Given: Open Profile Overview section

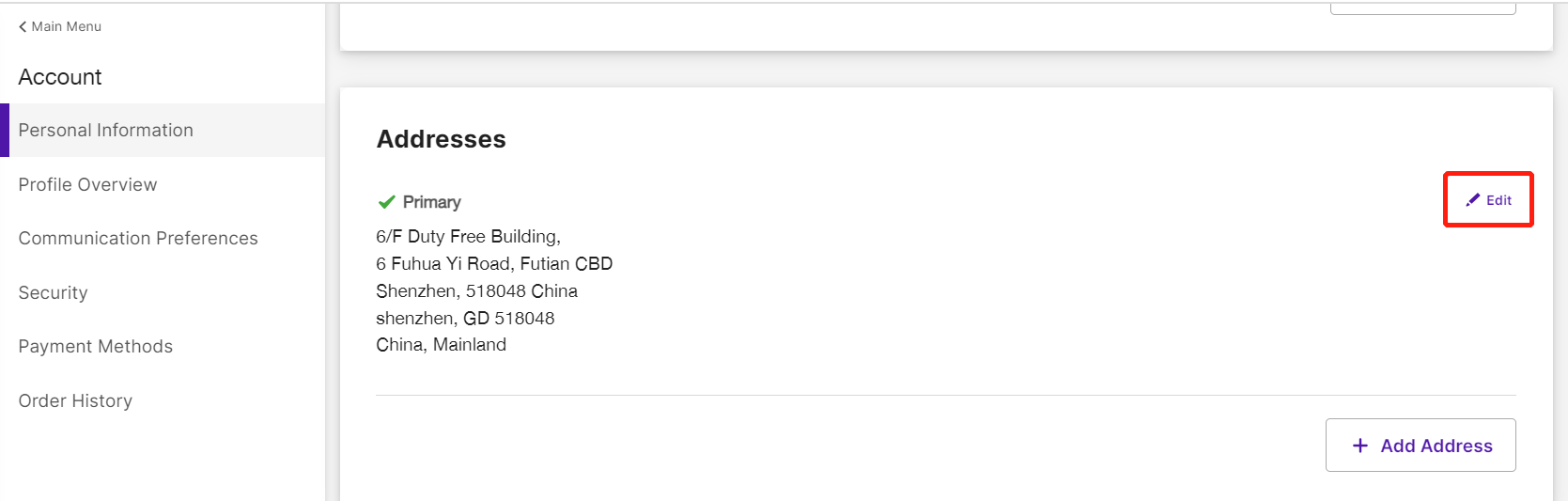Looking at the screenshot, I should click(88, 184).
